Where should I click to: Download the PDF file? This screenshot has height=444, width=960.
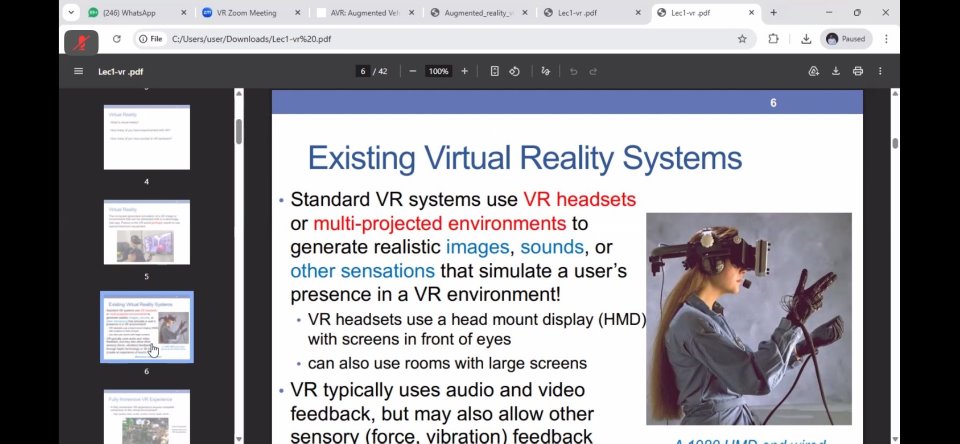coord(836,71)
